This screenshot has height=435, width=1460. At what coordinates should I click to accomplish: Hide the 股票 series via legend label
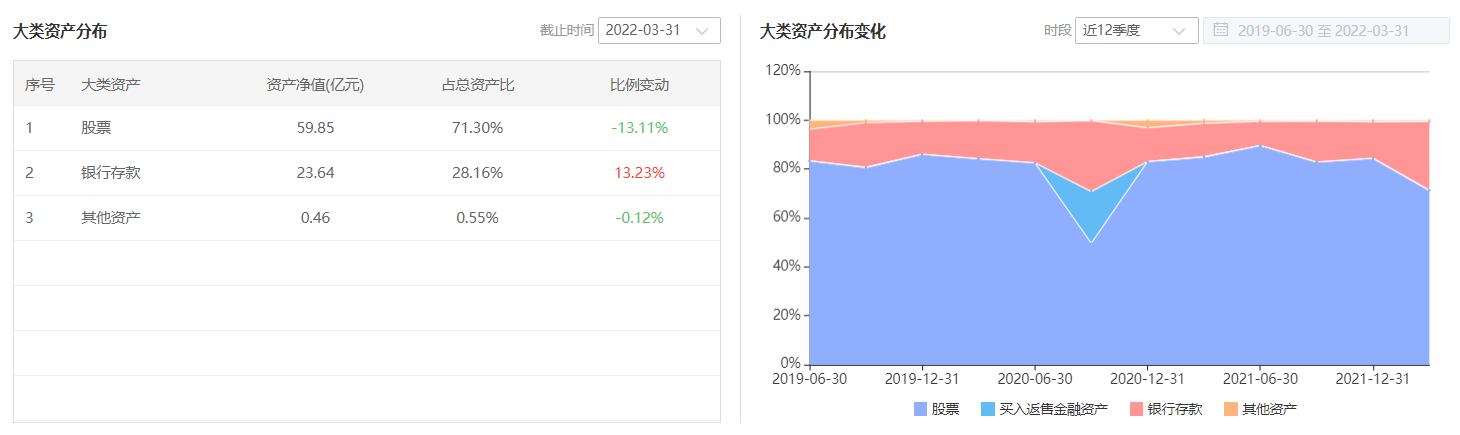[945, 409]
